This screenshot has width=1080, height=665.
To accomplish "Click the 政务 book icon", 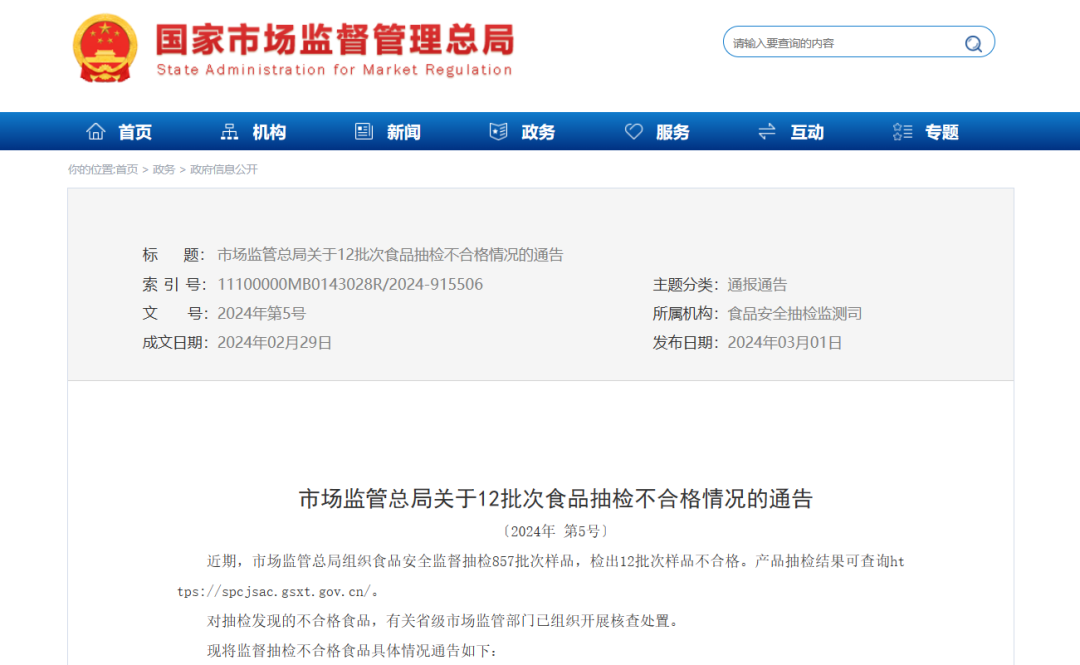I will coord(497,131).
